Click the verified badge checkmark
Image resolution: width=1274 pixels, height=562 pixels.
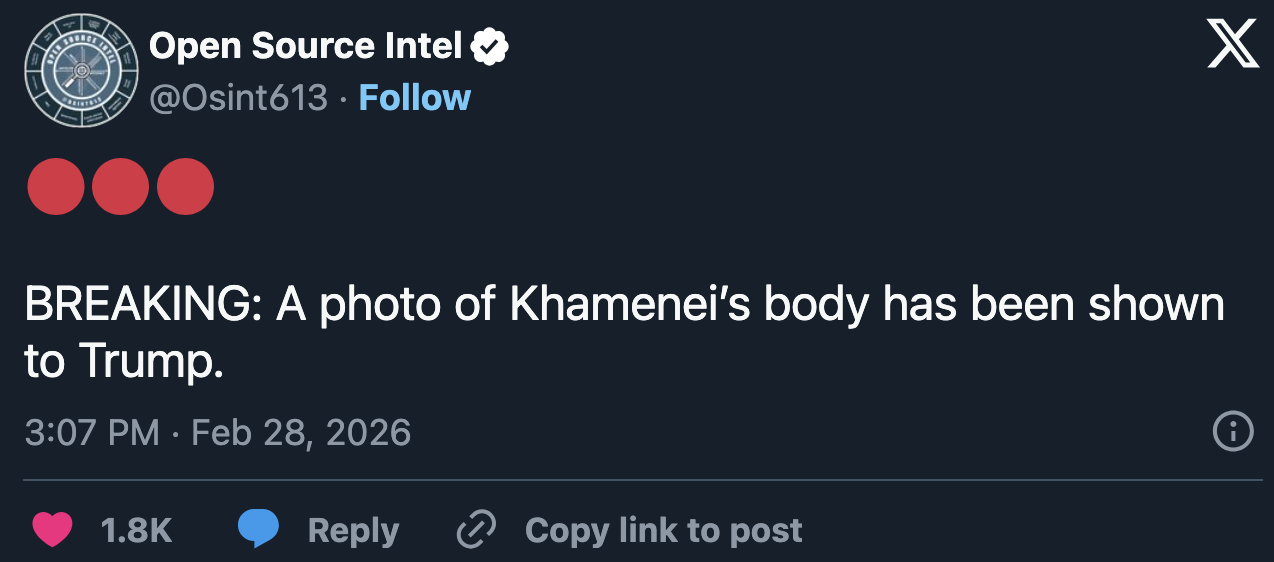(490, 46)
